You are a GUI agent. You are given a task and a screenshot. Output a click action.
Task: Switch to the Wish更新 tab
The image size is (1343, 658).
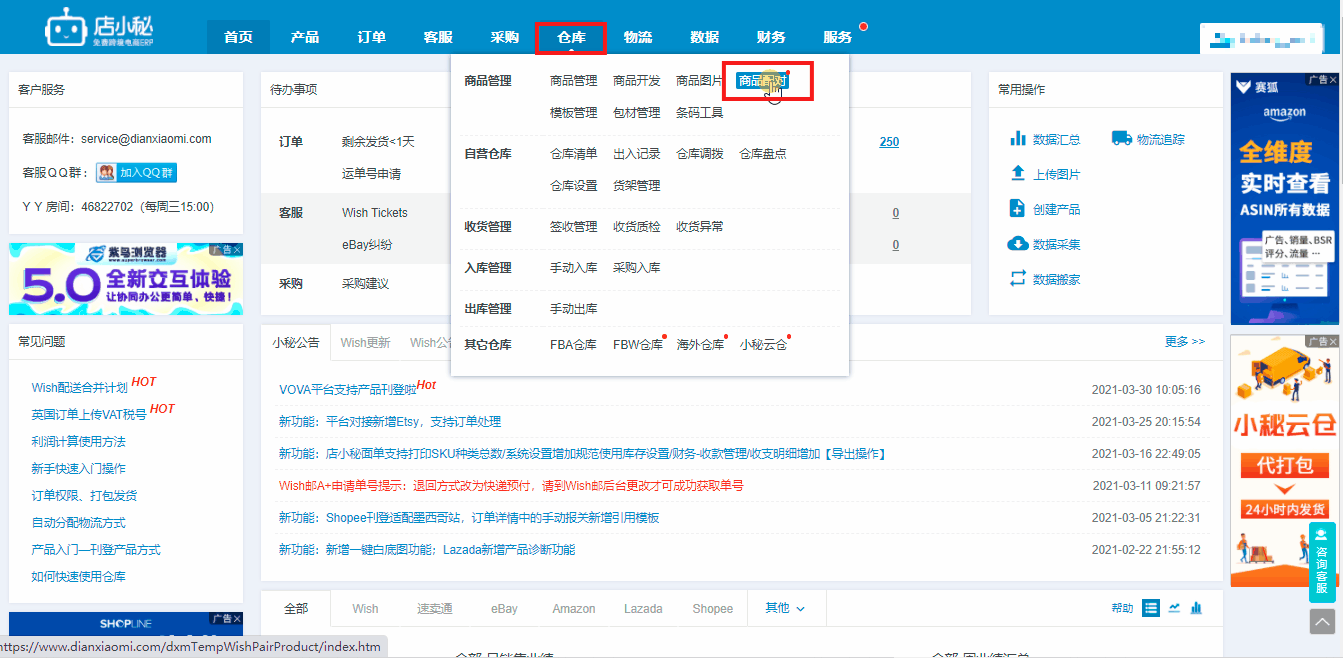pos(365,343)
